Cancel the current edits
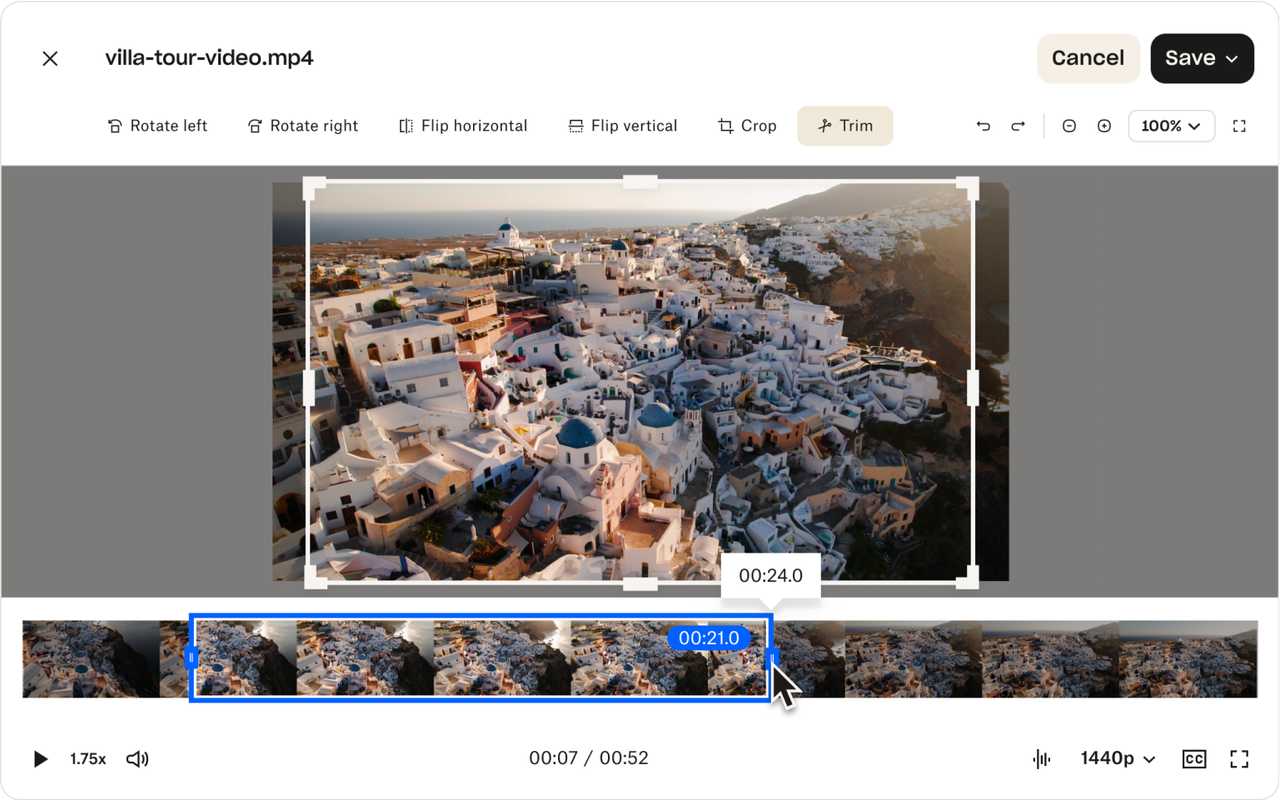Viewport: 1280px width, 800px height. click(x=1088, y=58)
